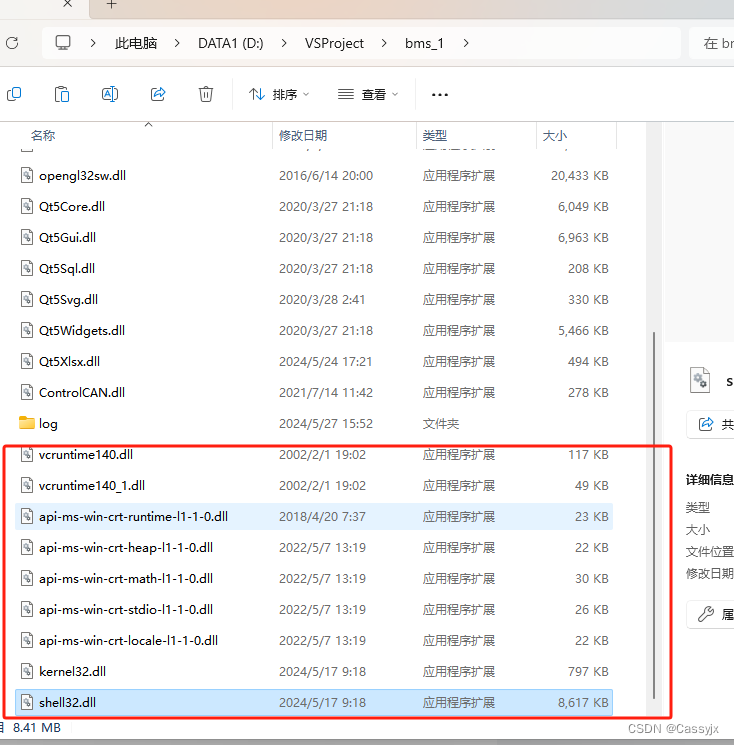Click the 2016/6/14 20:00 date cell
Viewport: 734px width, 745px height.
click(x=326, y=176)
